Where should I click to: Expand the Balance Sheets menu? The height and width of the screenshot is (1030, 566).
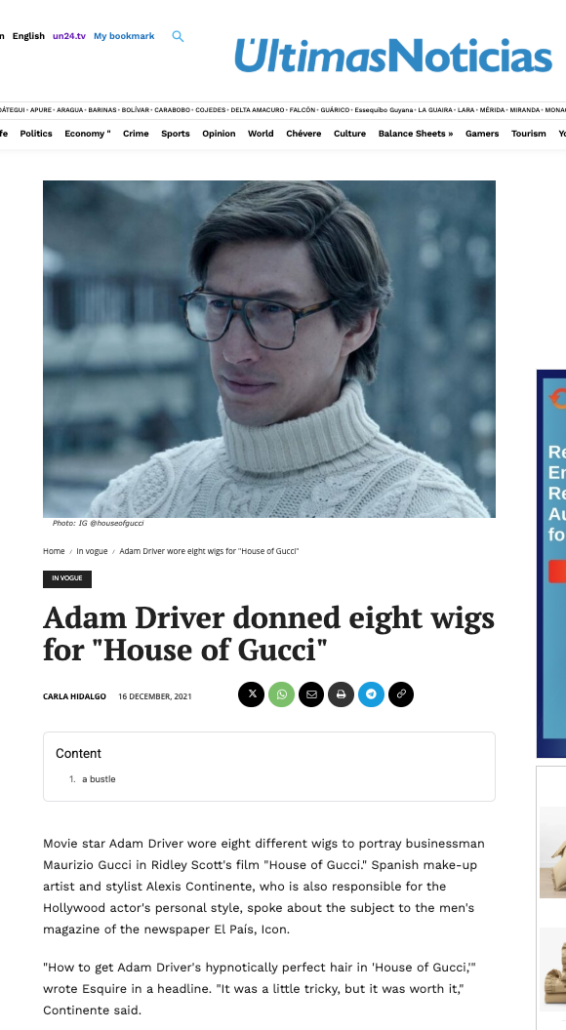click(x=416, y=133)
